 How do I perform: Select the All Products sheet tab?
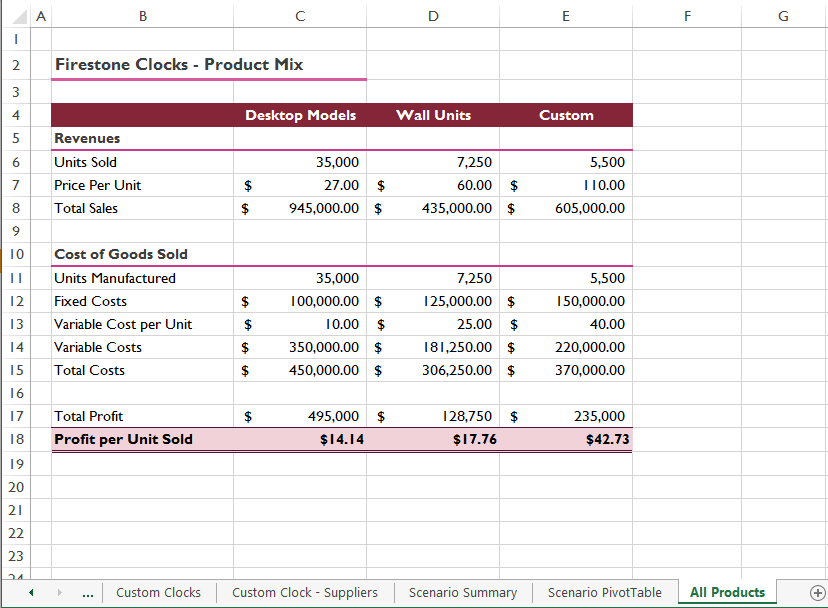pyautogui.click(x=727, y=593)
